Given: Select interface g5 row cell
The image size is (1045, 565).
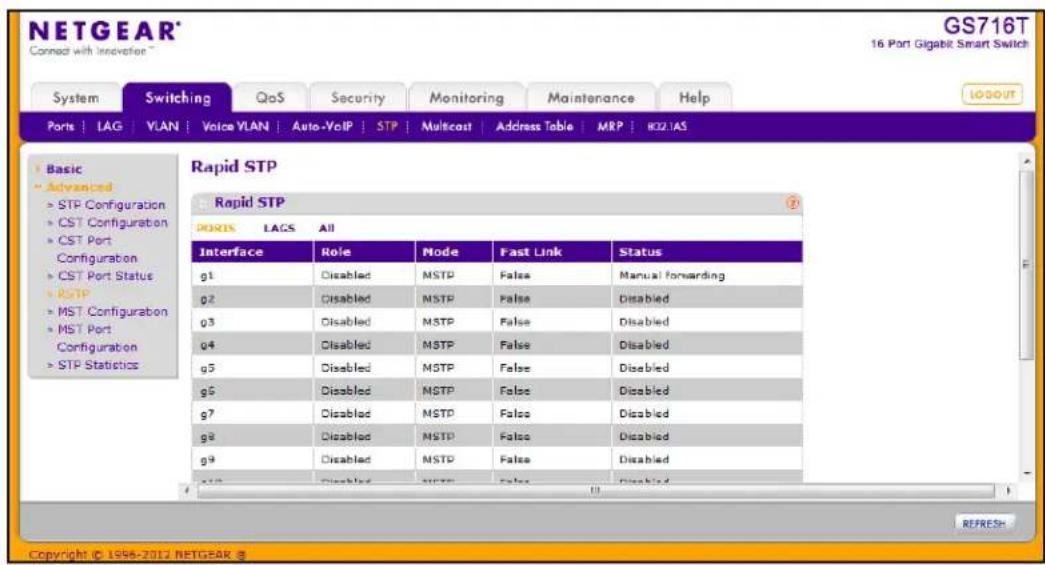Looking at the screenshot, I should (x=253, y=367).
